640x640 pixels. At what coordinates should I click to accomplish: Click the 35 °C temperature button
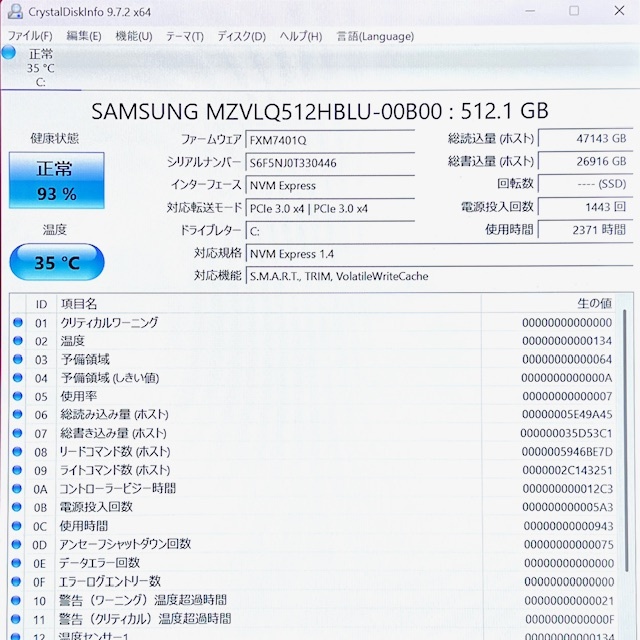point(57,262)
